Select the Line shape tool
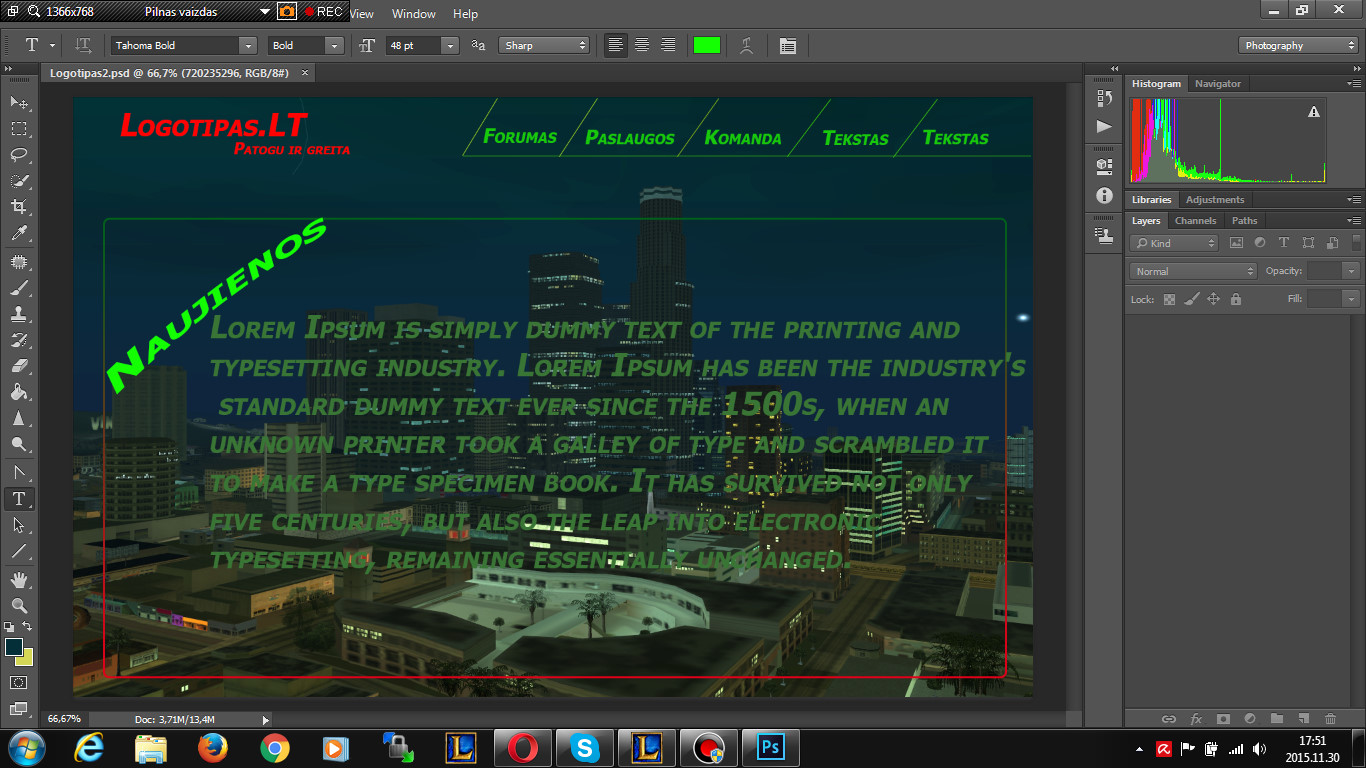 pos(19,551)
